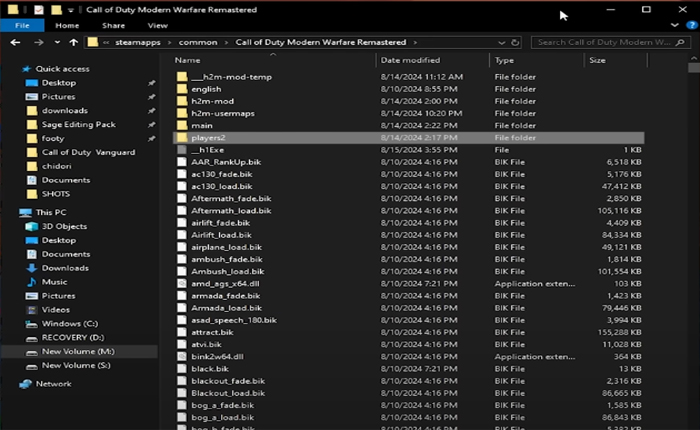Open the recent locations dropdown arrow
The height and width of the screenshot is (430, 700).
point(57,42)
